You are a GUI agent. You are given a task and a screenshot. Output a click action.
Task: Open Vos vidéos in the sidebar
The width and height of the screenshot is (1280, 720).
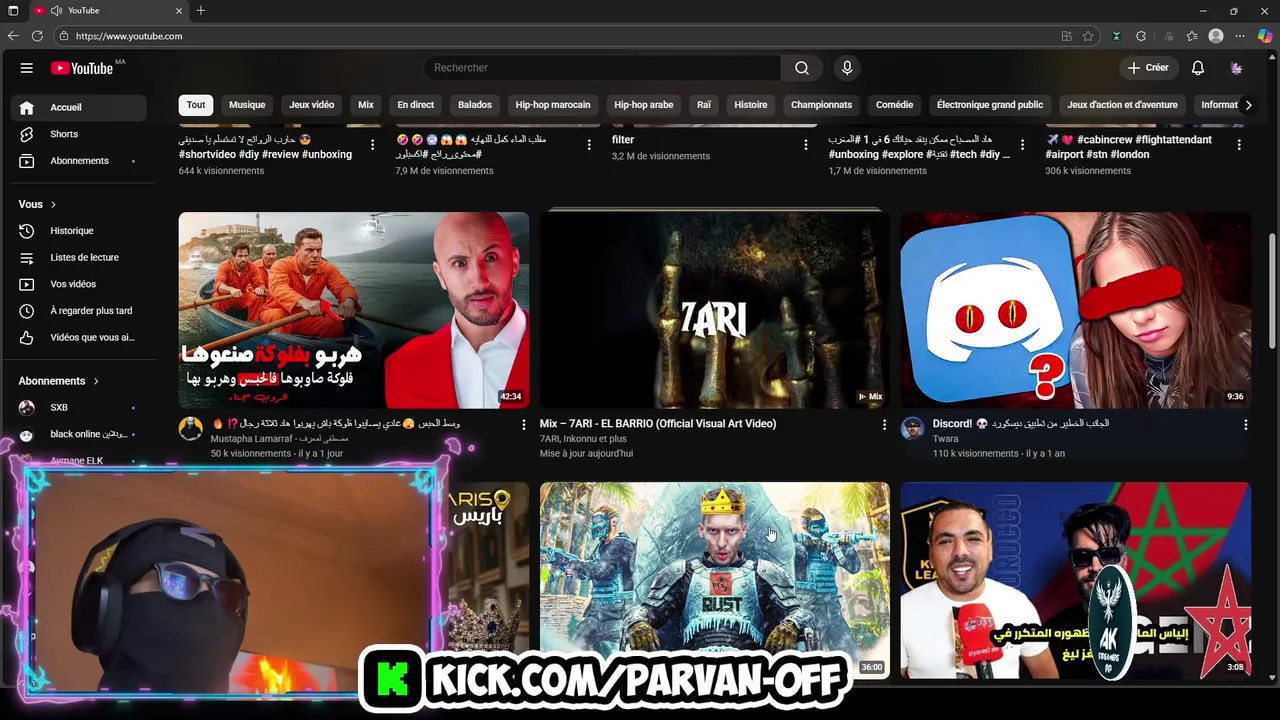(78, 284)
